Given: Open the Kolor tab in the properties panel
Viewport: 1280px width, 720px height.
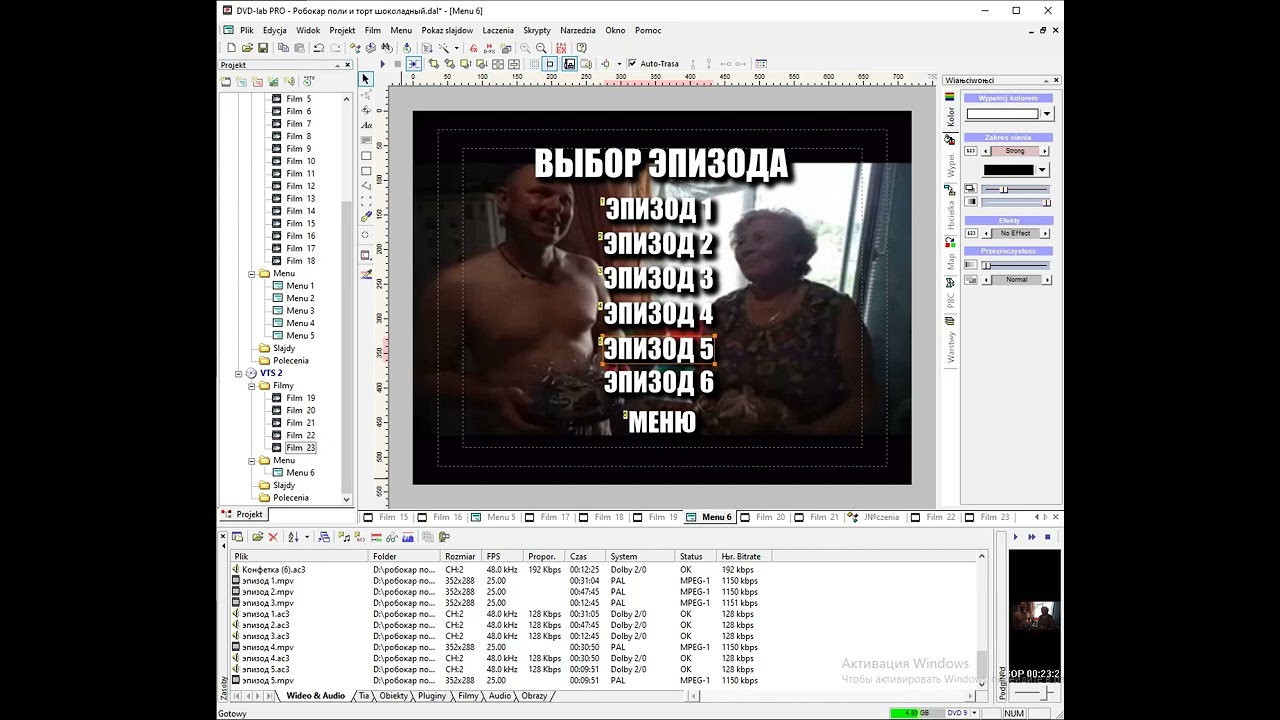Looking at the screenshot, I should [x=950, y=110].
